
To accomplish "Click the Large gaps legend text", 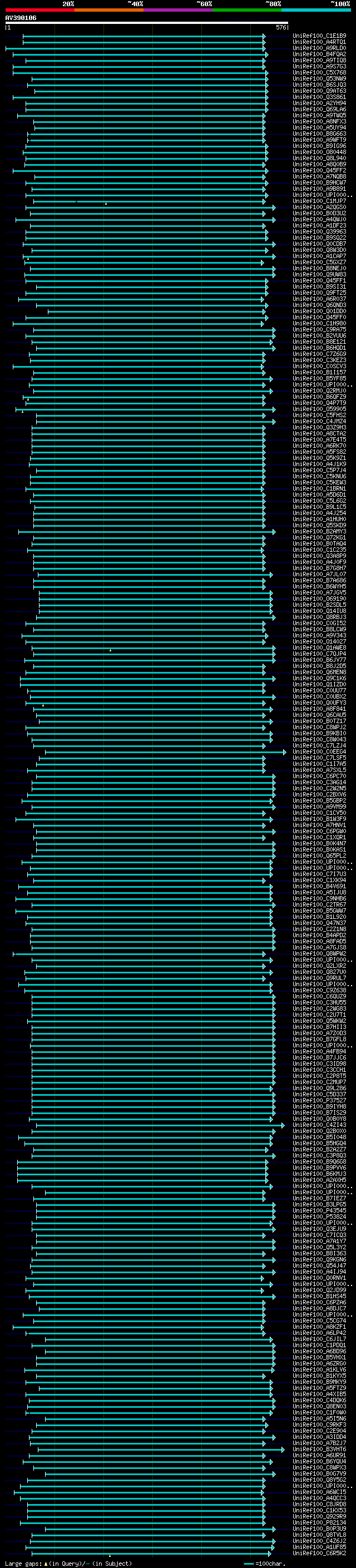I will (68, 1564).
